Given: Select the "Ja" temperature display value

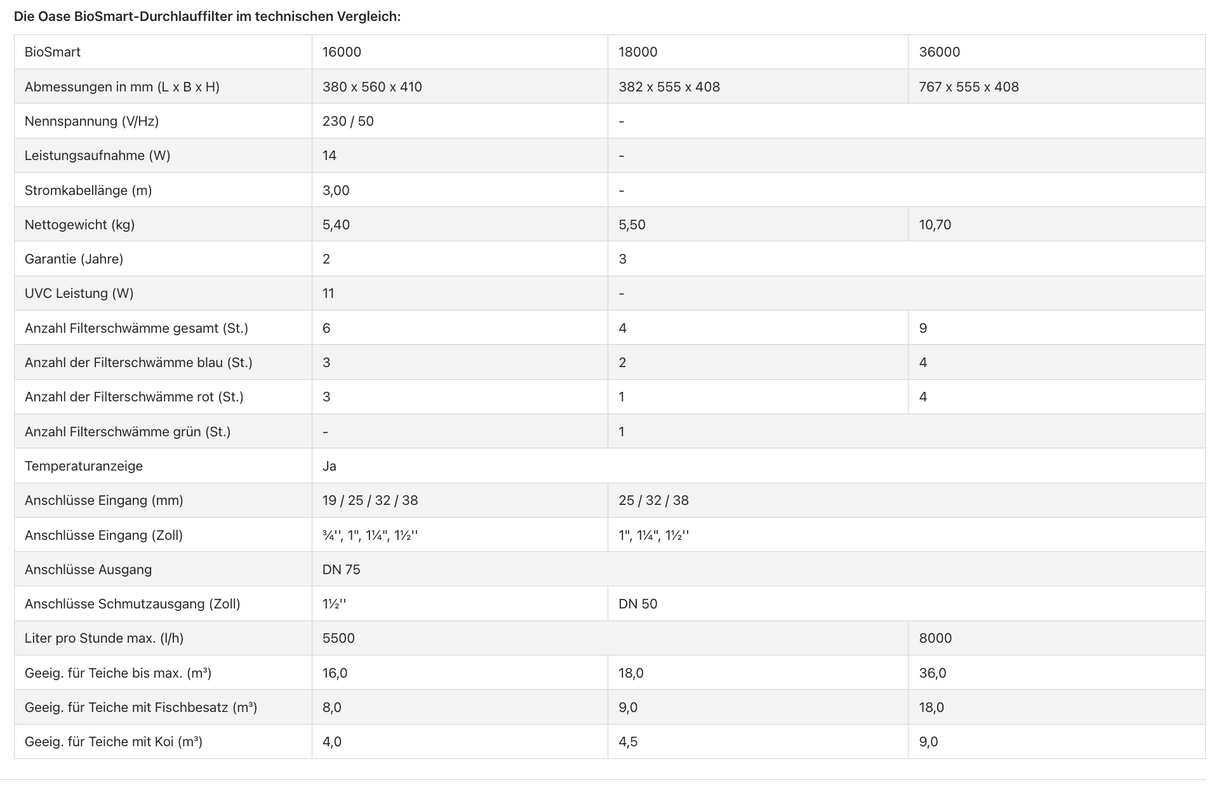Looking at the screenshot, I should pyautogui.click(x=330, y=466).
